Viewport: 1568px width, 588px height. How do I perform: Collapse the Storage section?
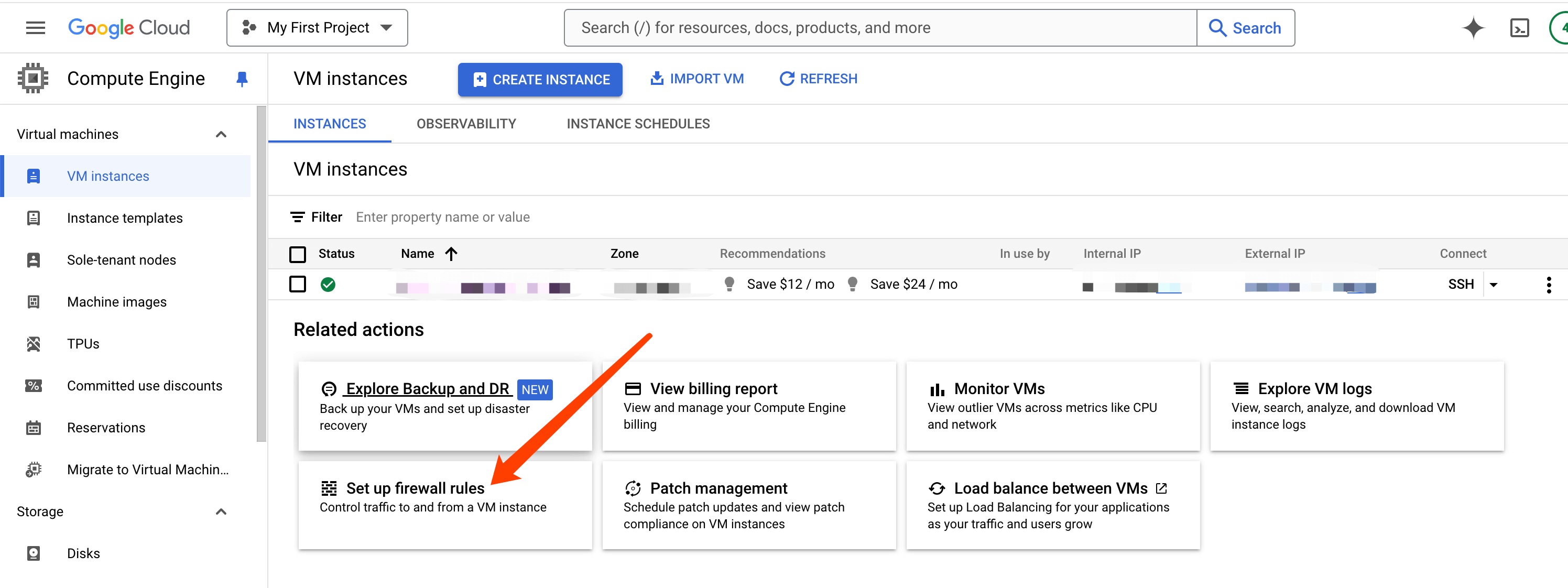(221, 511)
